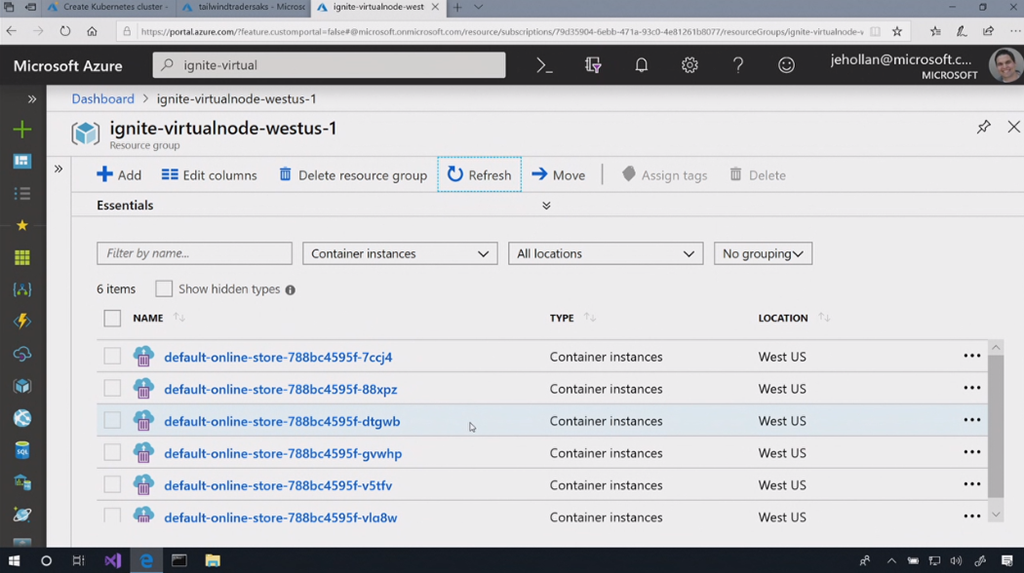The image size is (1024, 573).
Task: Click the help question mark icon
Action: tap(738, 65)
